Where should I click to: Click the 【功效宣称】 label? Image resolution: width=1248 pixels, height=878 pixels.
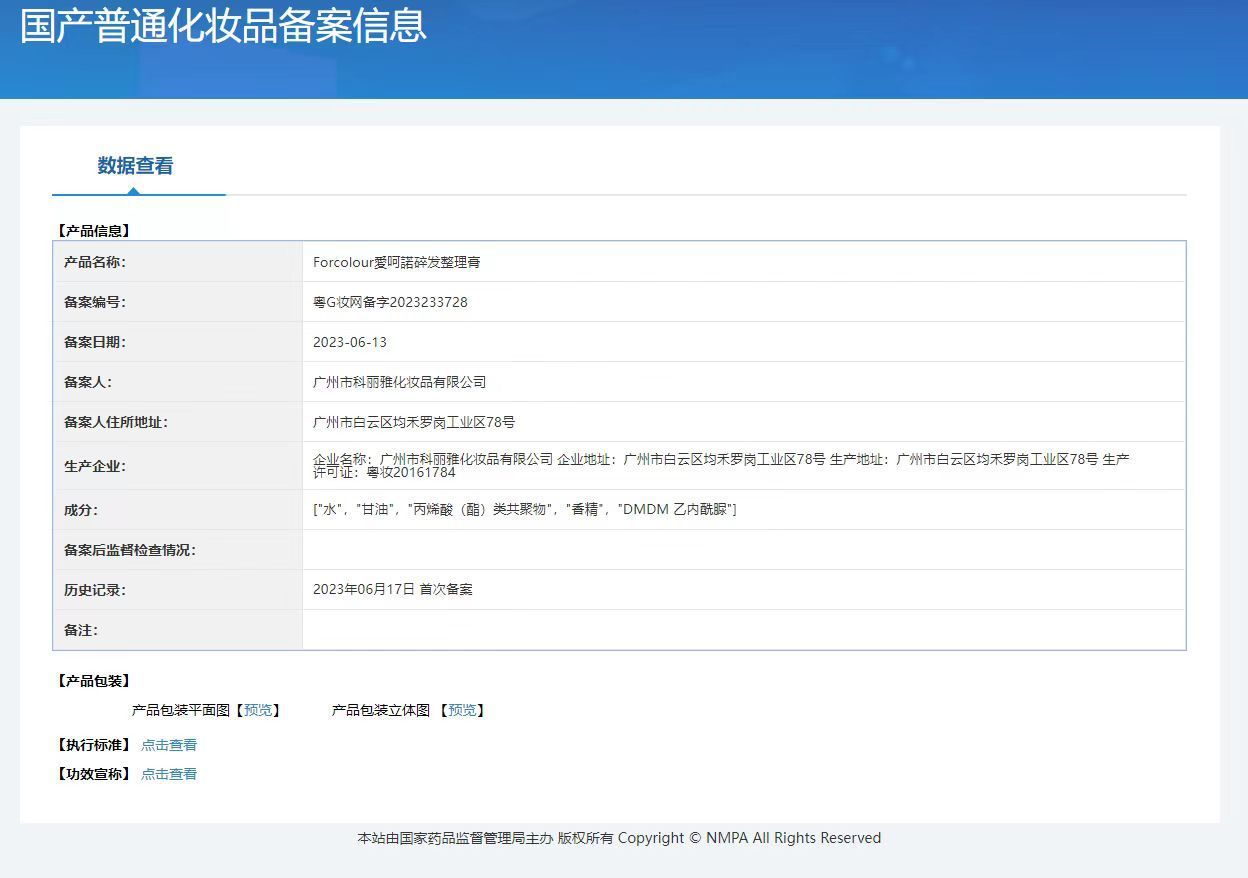pyautogui.click(x=93, y=774)
